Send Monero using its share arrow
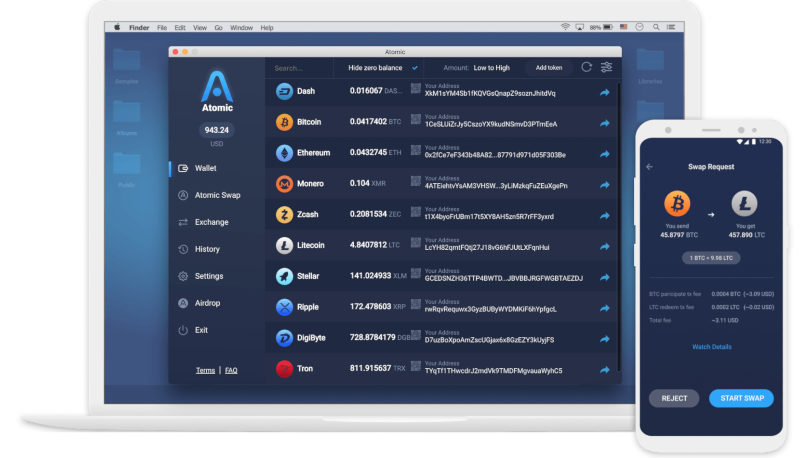This screenshot has width=800, height=458. (x=605, y=185)
